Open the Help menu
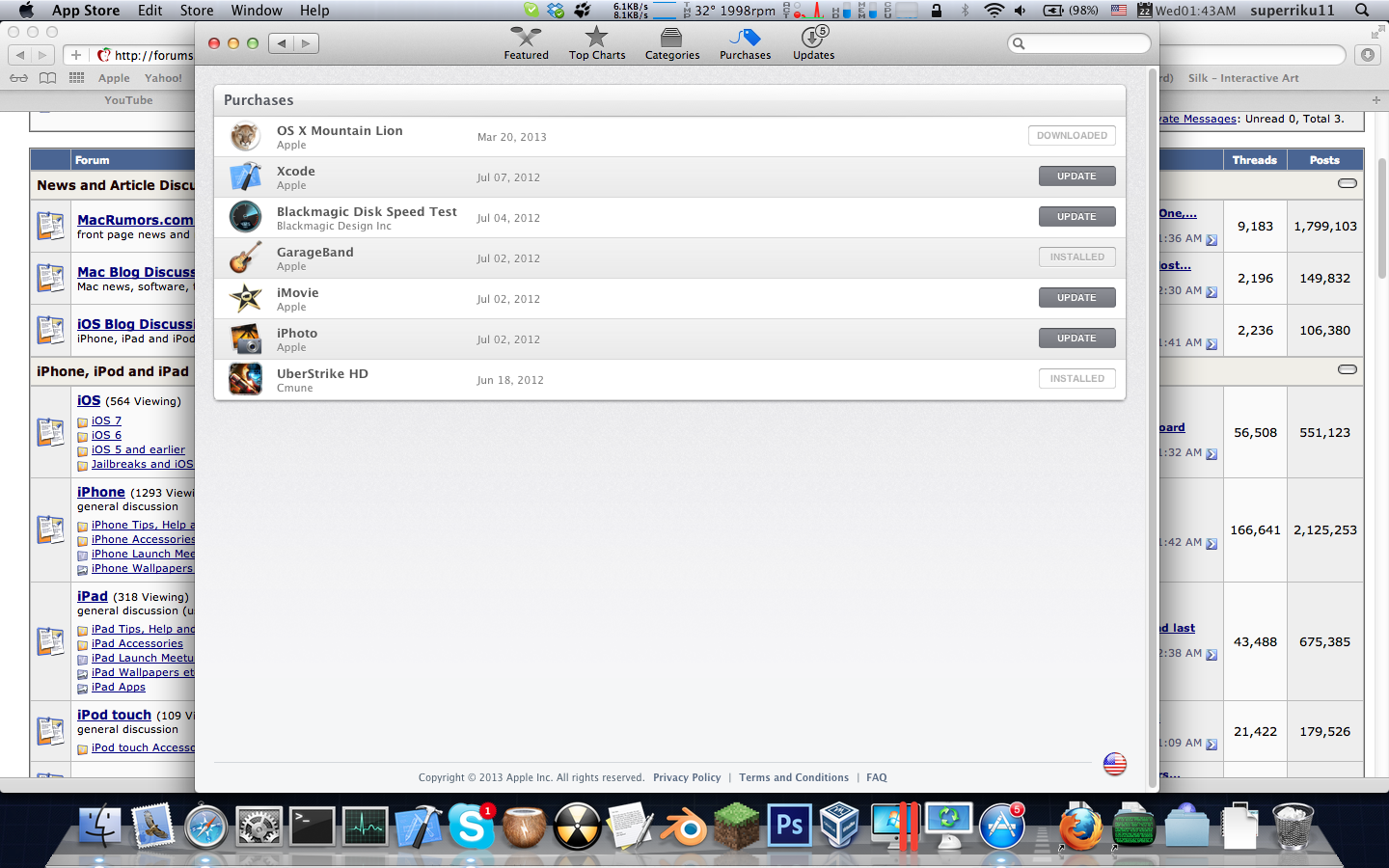 point(314,11)
